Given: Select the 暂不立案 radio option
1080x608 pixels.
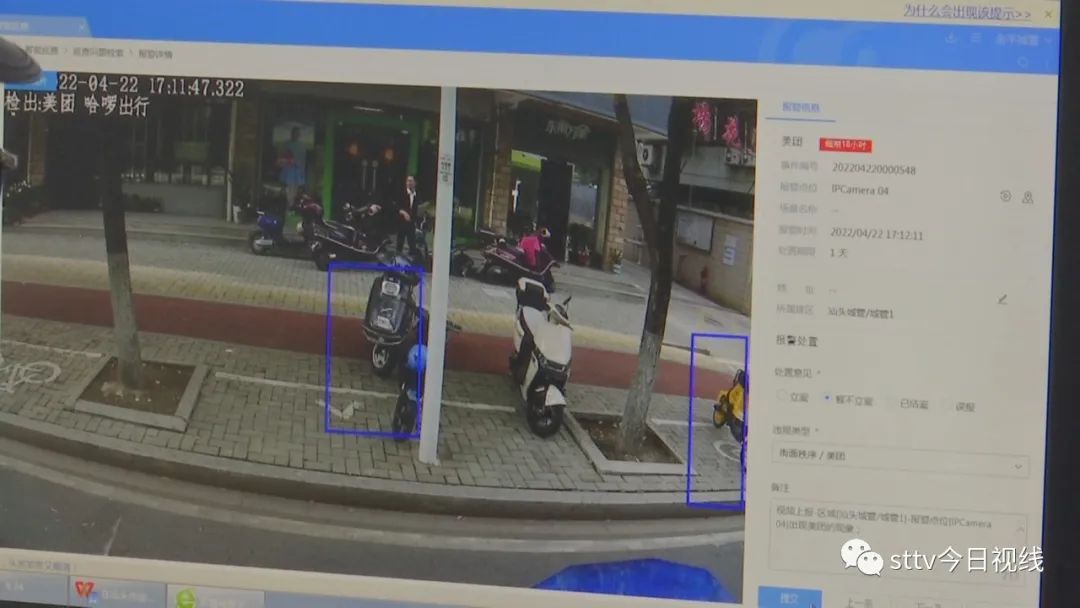Looking at the screenshot, I should pyautogui.click(x=827, y=399).
